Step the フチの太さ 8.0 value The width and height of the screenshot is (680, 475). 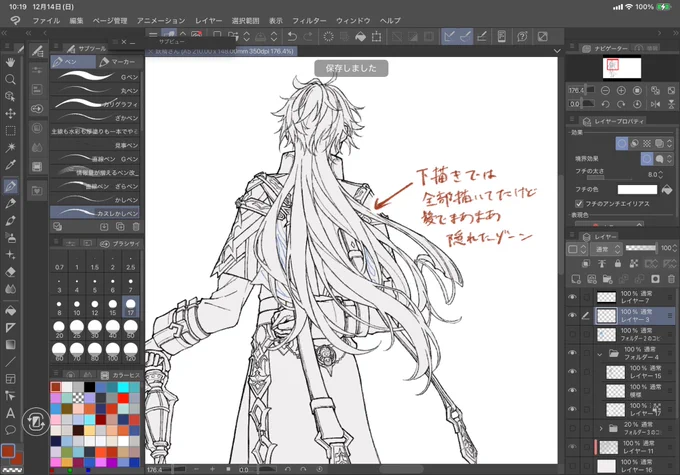pyautogui.click(x=660, y=174)
